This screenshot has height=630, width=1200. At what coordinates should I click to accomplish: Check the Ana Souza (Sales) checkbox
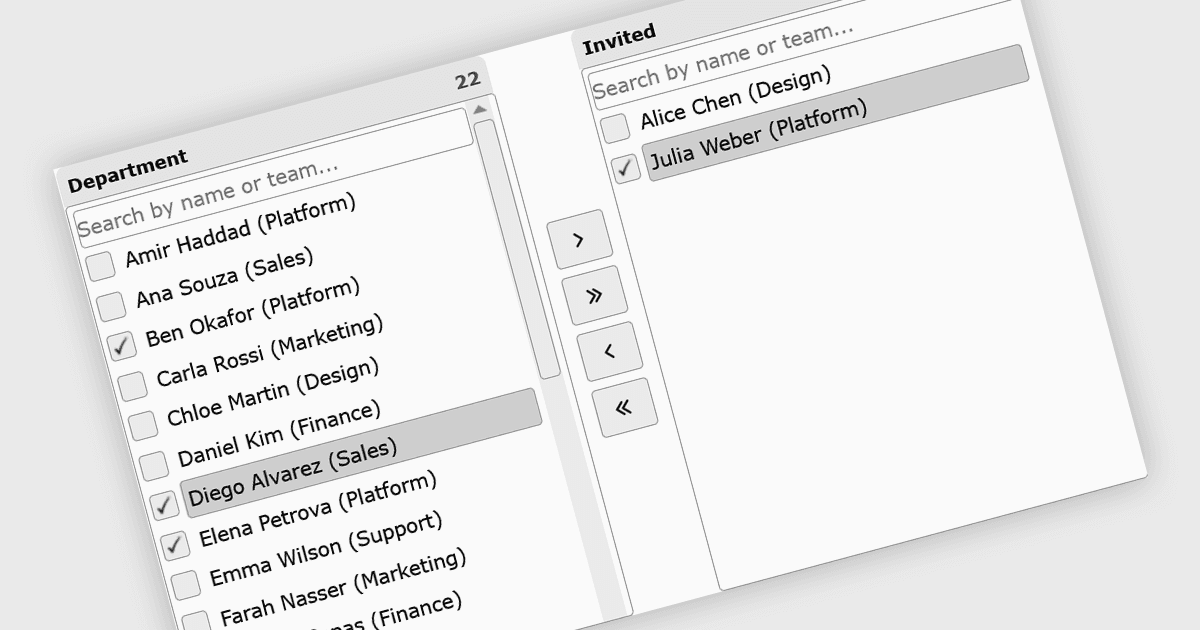pyautogui.click(x=111, y=306)
